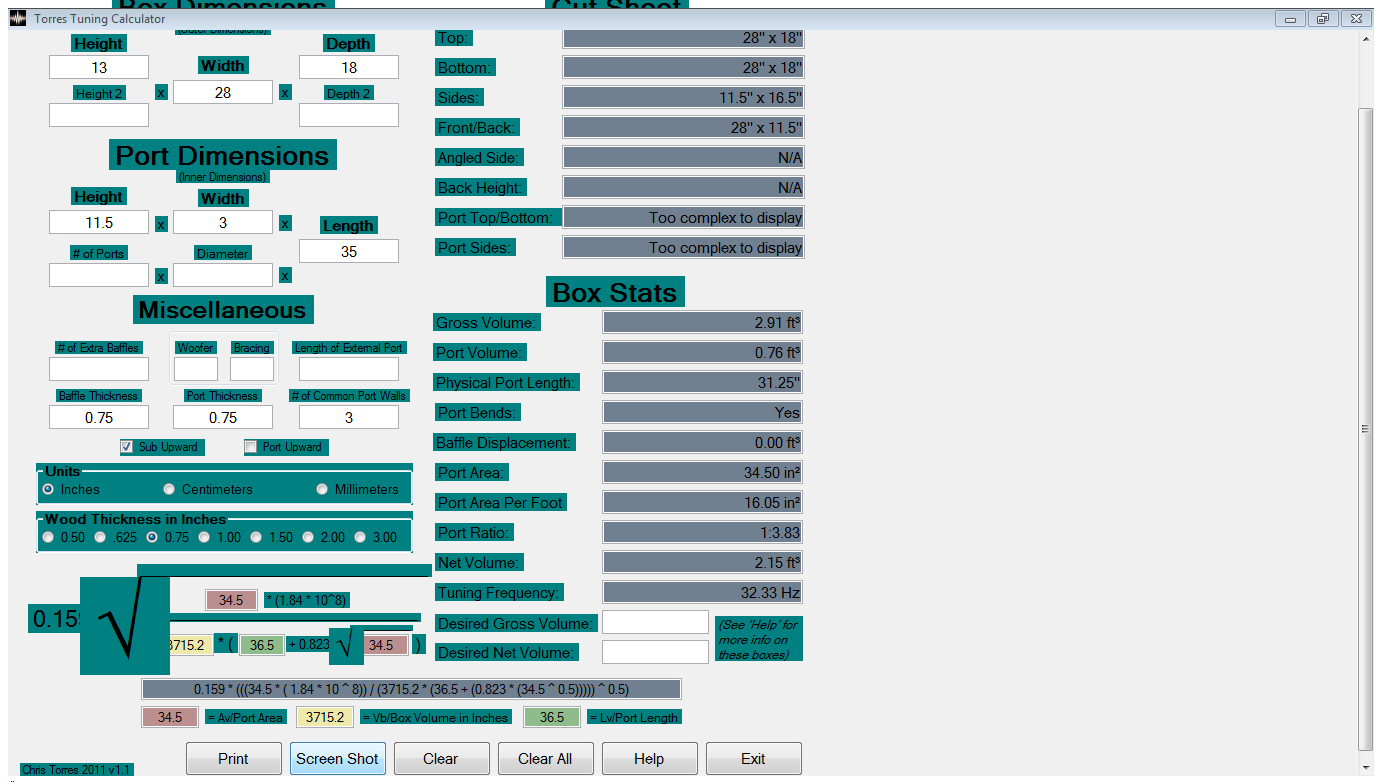Click the Net Volume value 2.15 ft³
The image size is (1382, 784).
click(x=703, y=562)
